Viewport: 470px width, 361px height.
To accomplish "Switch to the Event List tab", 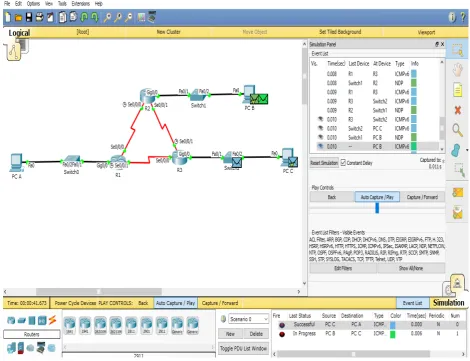I will [x=412, y=303].
